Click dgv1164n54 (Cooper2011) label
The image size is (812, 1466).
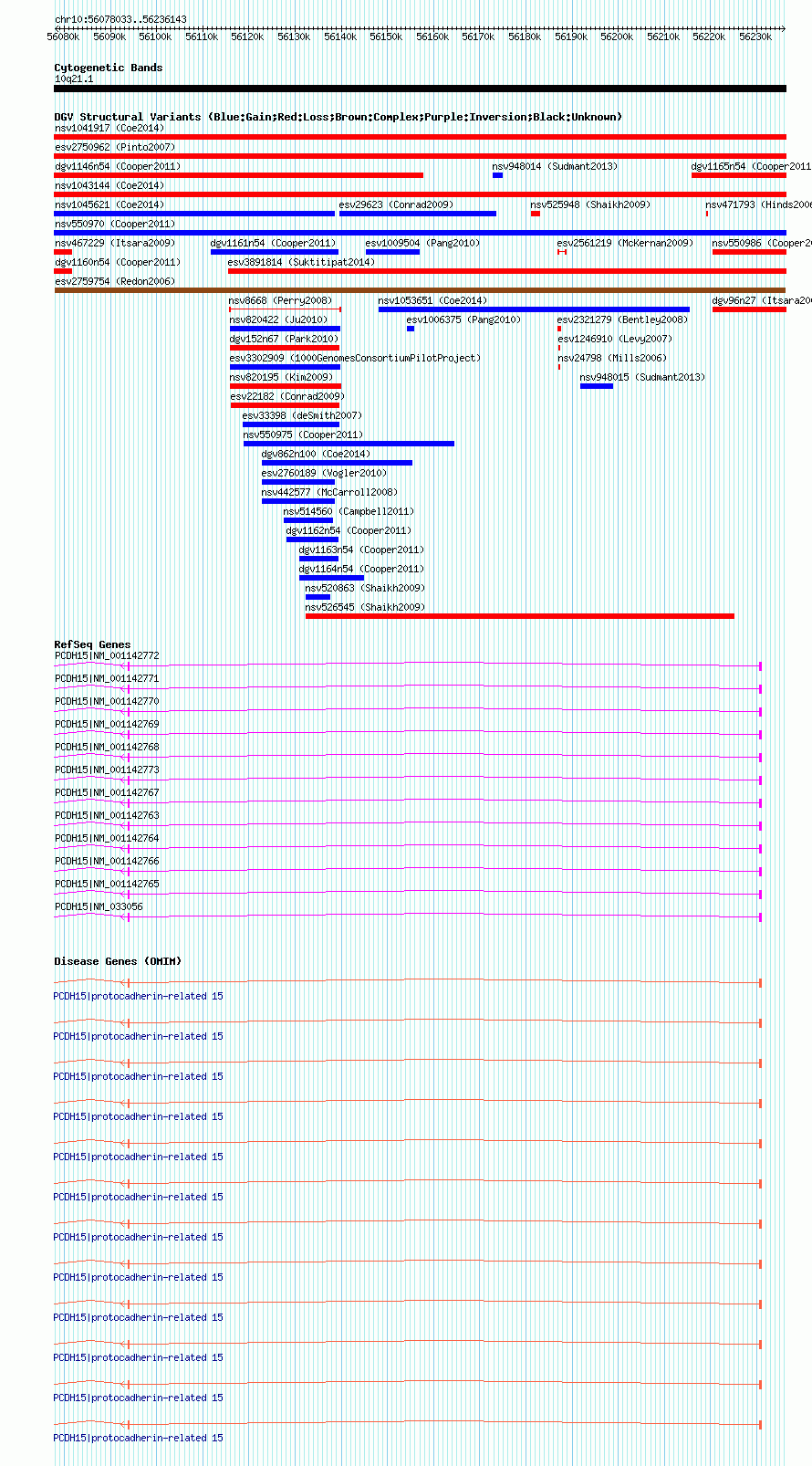tap(361, 569)
